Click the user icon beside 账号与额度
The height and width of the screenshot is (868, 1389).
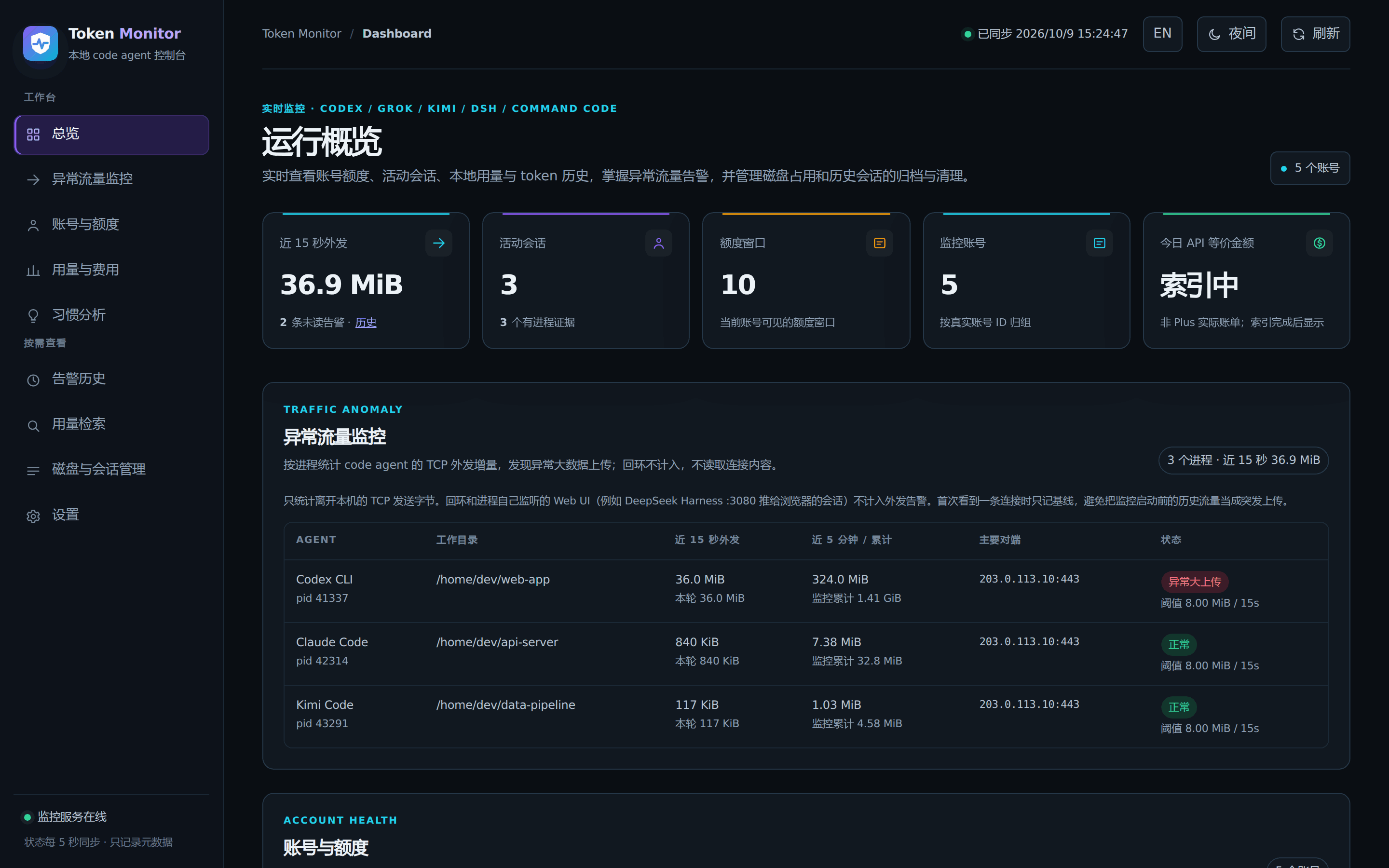[x=33, y=225]
